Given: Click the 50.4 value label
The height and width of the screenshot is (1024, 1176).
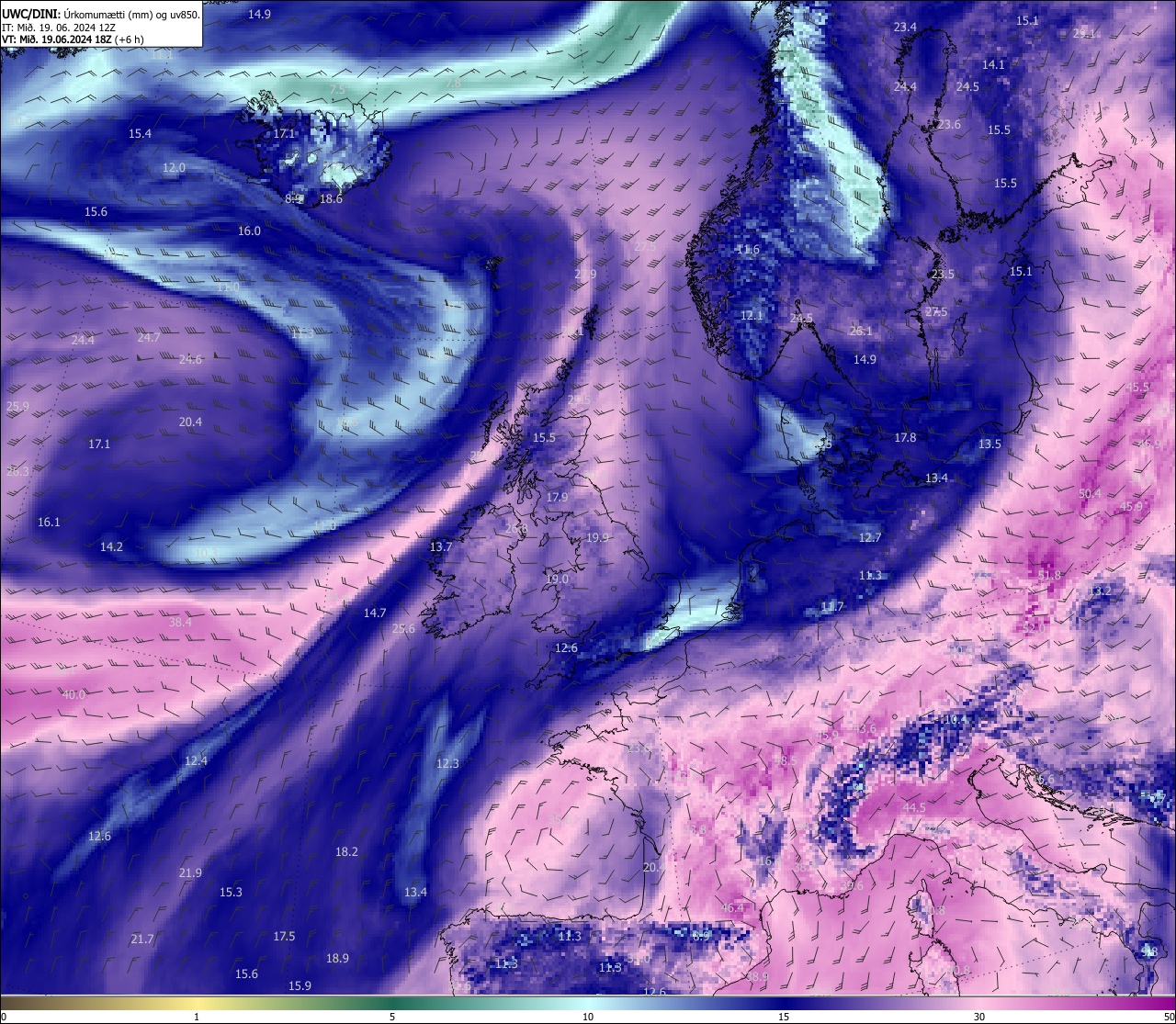Looking at the screenshot, I should coord(1090,494).
